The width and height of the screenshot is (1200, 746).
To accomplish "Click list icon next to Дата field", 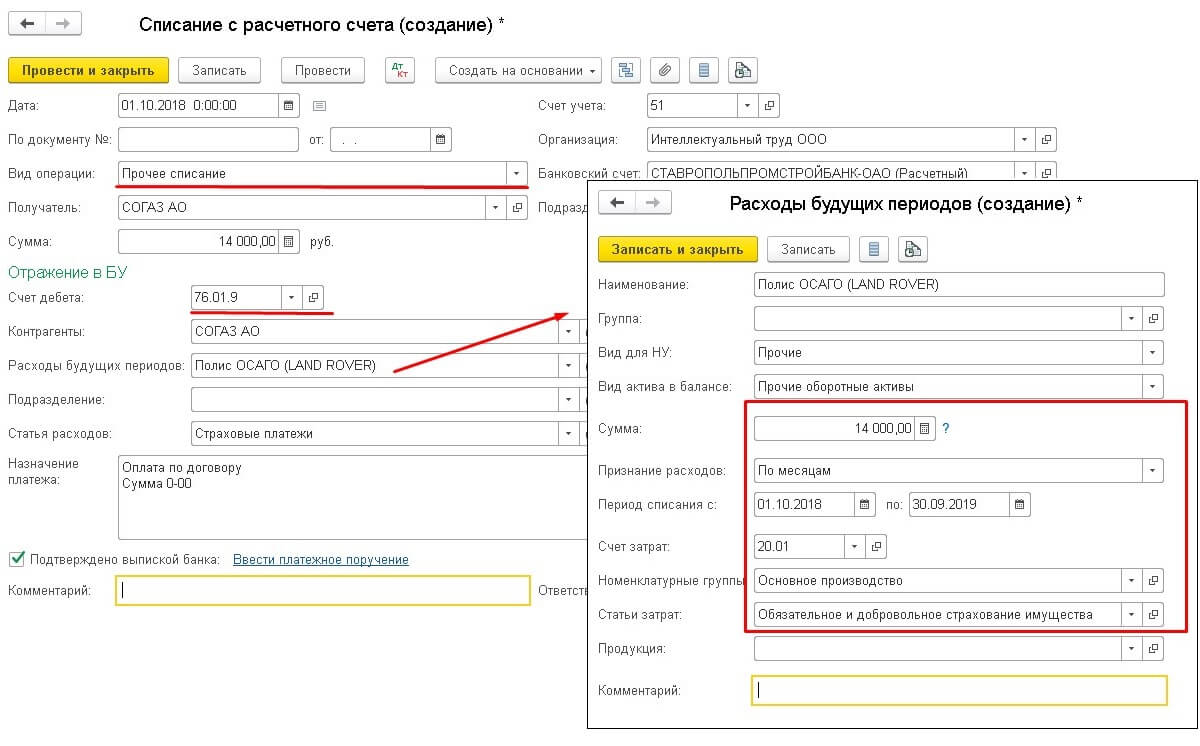I will click(319, 105).
